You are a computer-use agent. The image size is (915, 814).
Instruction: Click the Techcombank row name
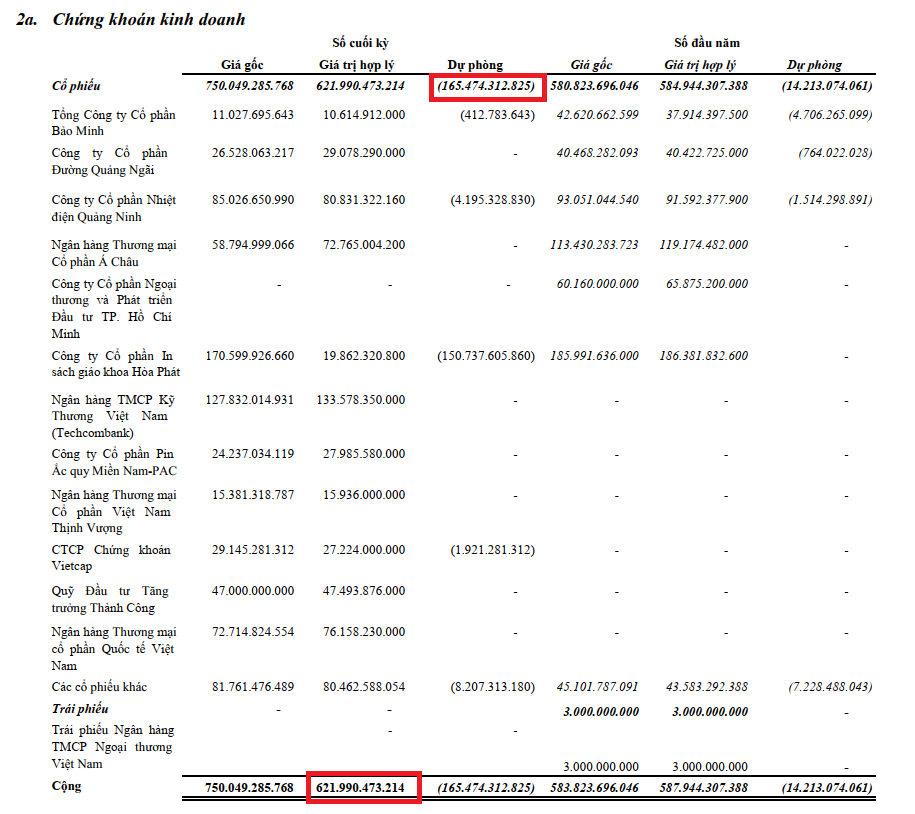pos(110,416)
